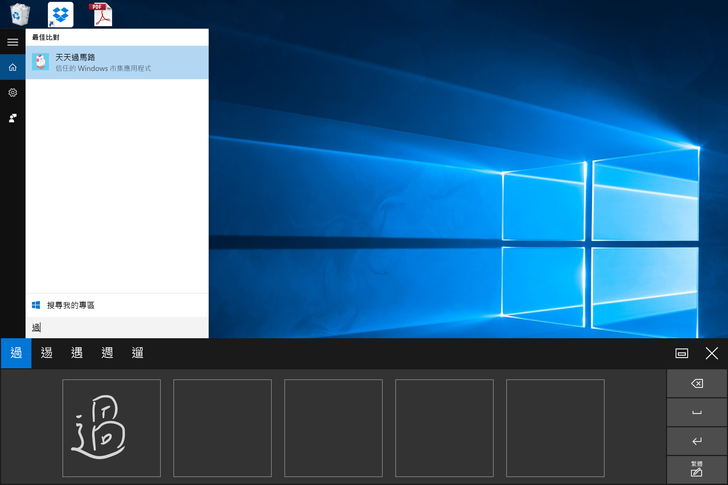This screenshot has height=485, width=728.
Task: Undock the handwriting keyboard panel
Action: point(682,353)
